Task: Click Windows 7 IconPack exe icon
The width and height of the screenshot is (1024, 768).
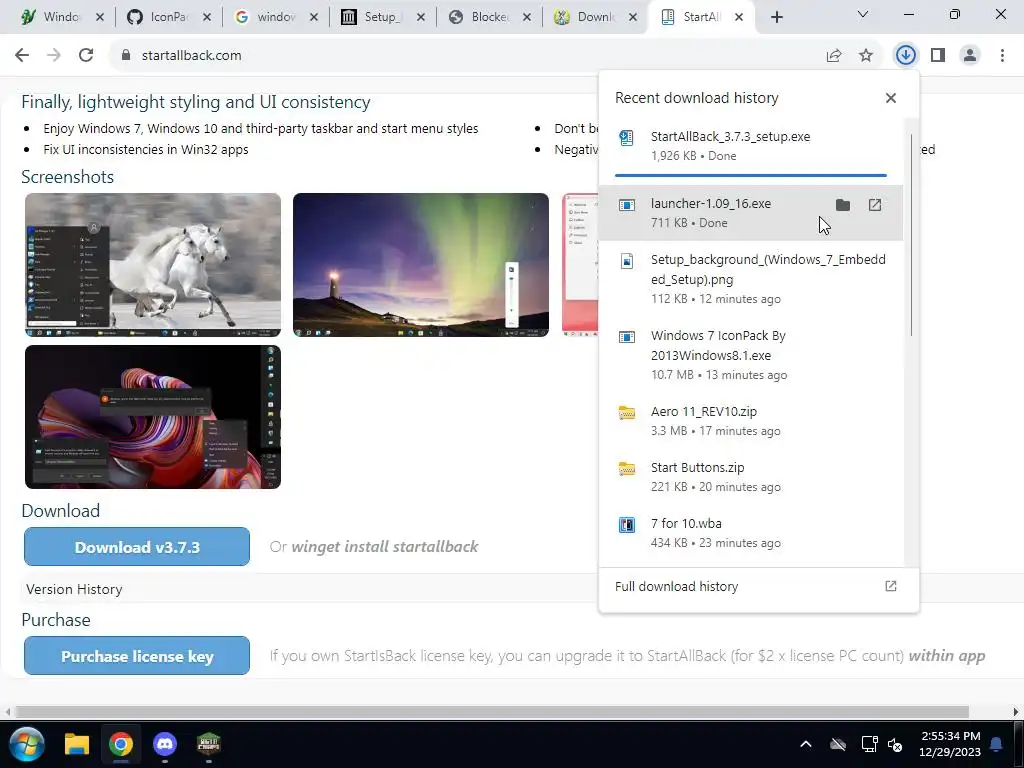Action: click(627, 337)
